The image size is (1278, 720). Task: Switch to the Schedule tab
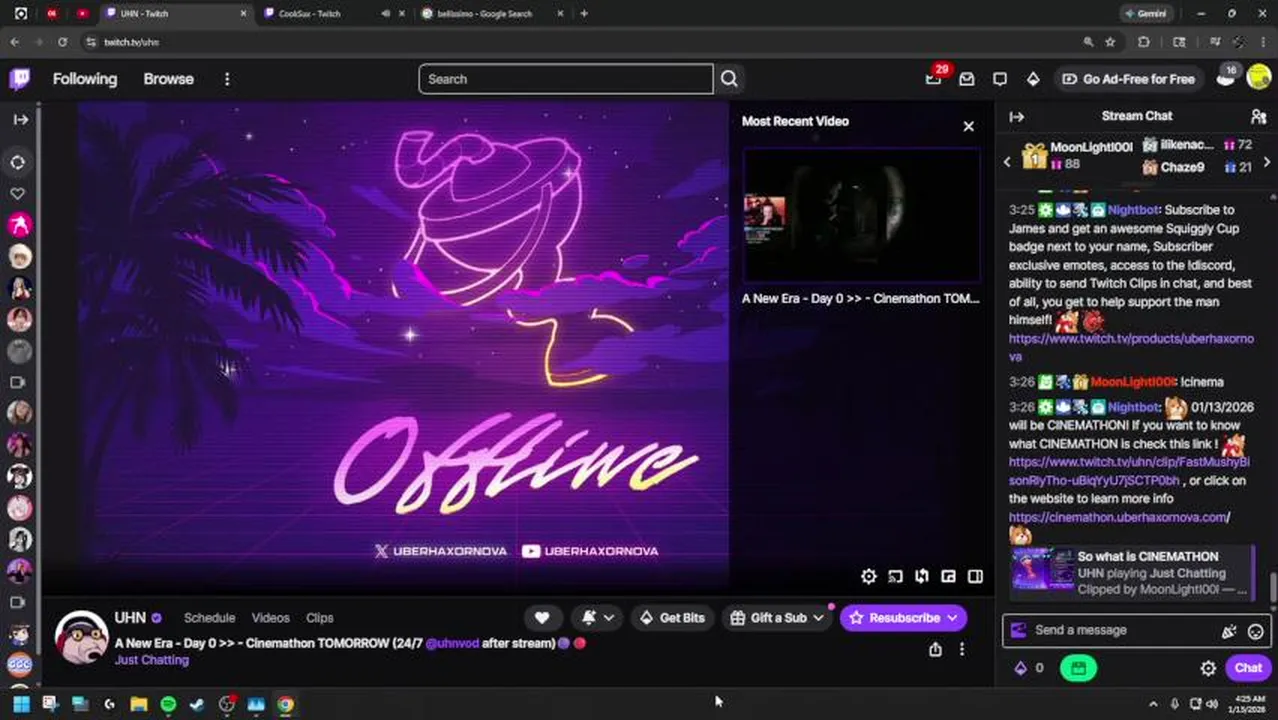tap(209, 618)
